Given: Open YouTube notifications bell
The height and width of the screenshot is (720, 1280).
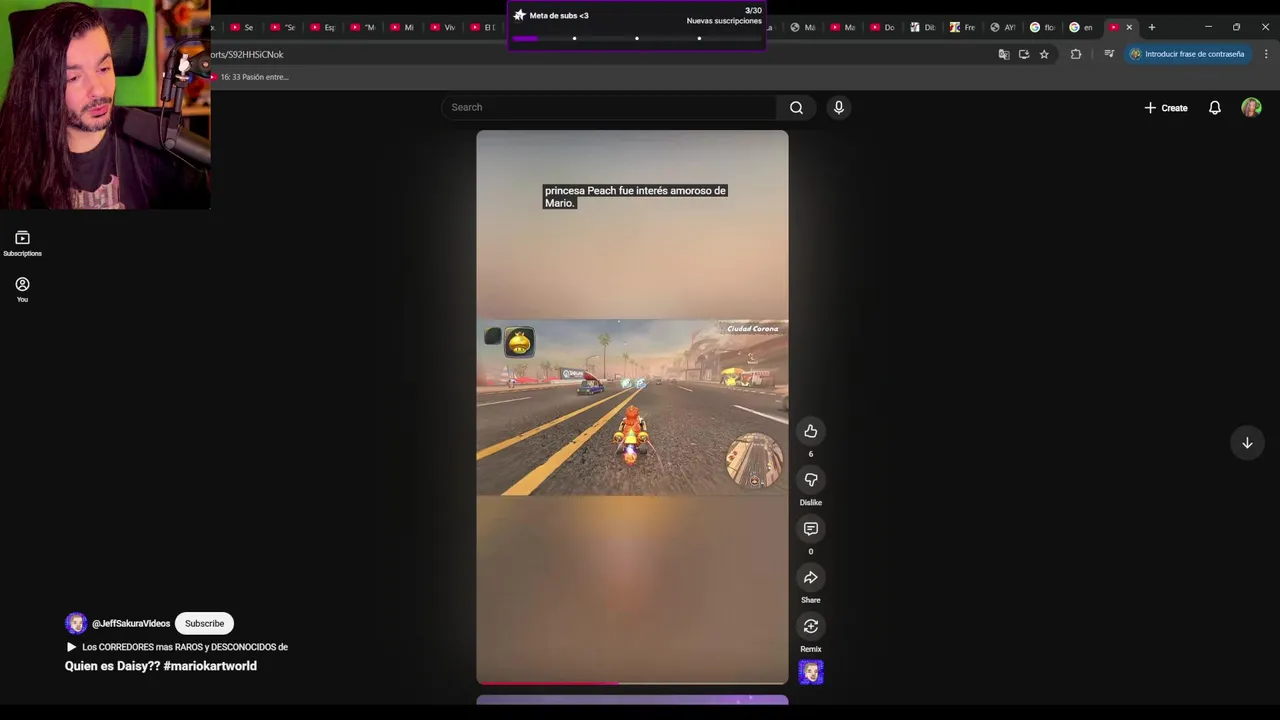Looking at the screenshot, I should pos(1214,107).
